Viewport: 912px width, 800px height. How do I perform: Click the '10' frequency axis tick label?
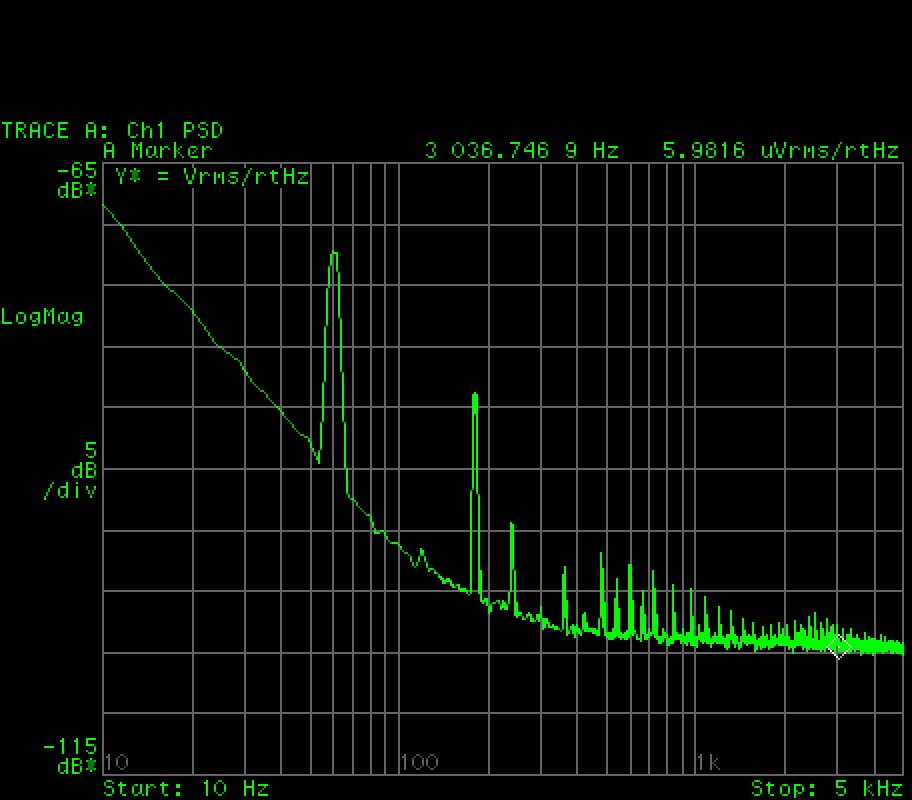[x=116, y=762]
